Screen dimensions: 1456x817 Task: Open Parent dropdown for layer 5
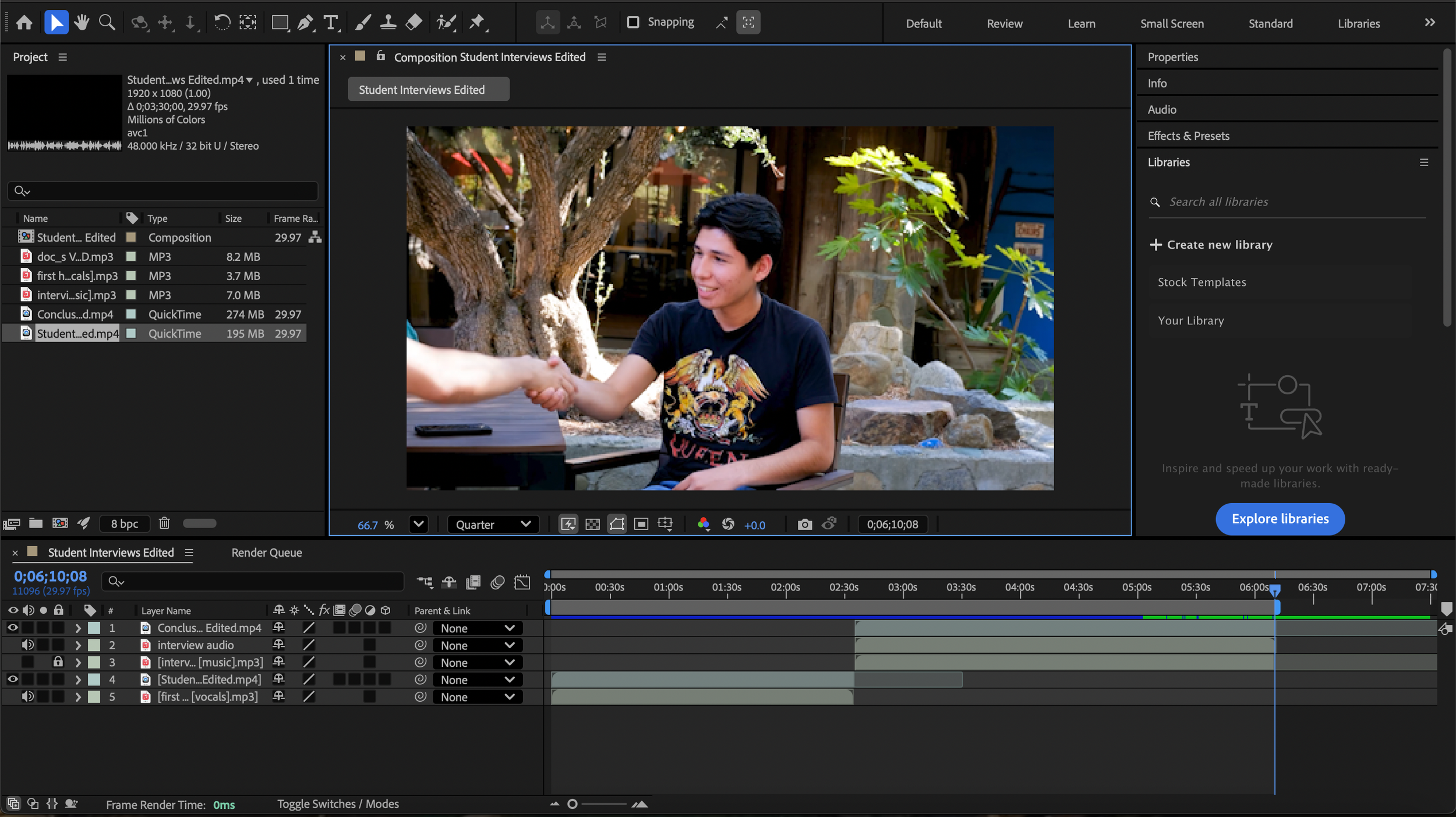(477, 697)
